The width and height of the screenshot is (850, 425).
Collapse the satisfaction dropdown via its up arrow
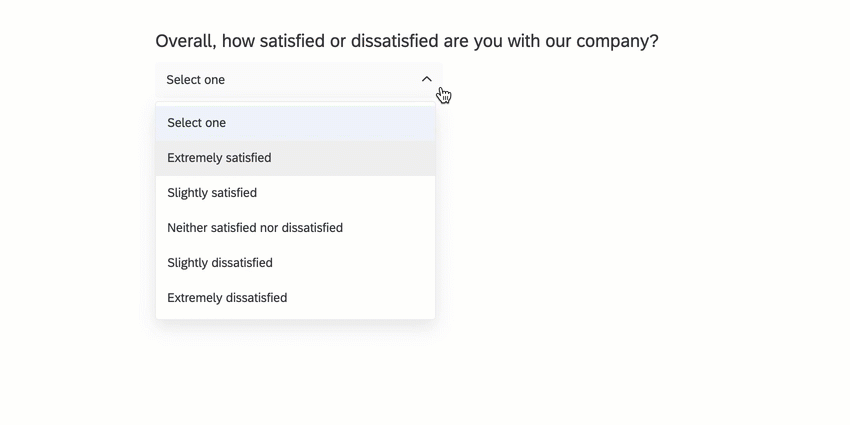(427, 79)
